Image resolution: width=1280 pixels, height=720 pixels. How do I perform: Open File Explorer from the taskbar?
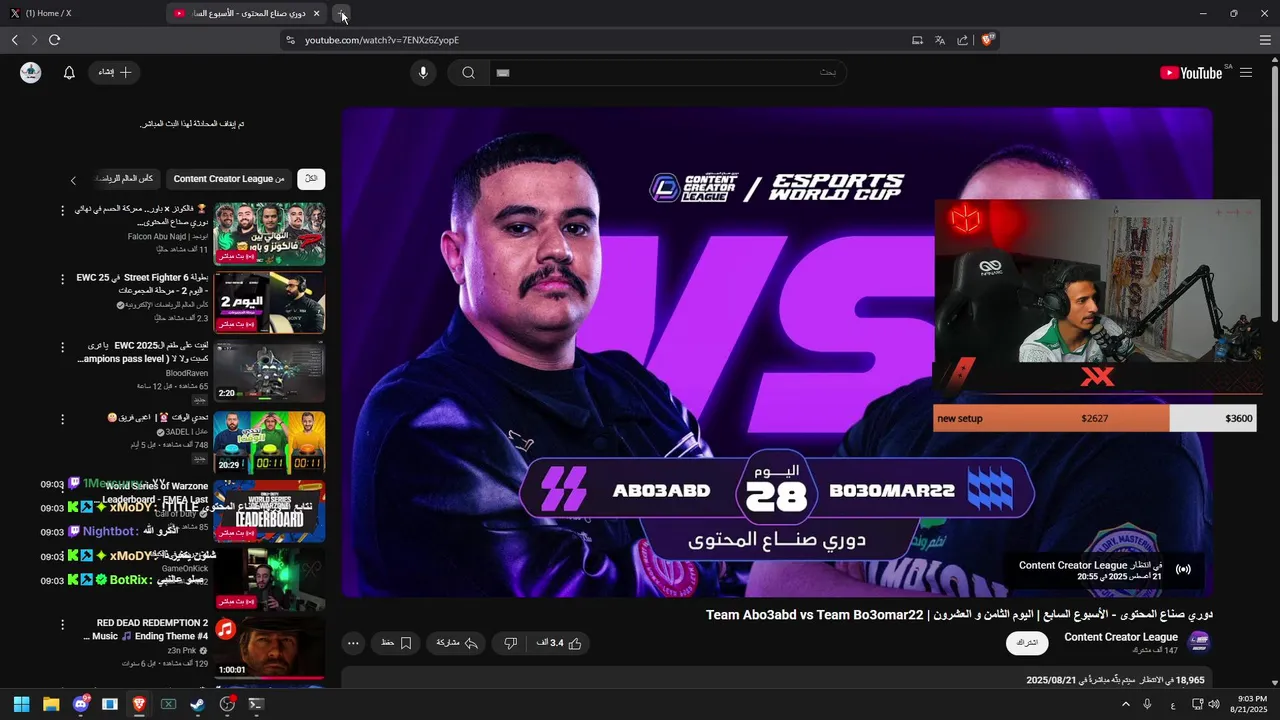click(x=51, y=704)
